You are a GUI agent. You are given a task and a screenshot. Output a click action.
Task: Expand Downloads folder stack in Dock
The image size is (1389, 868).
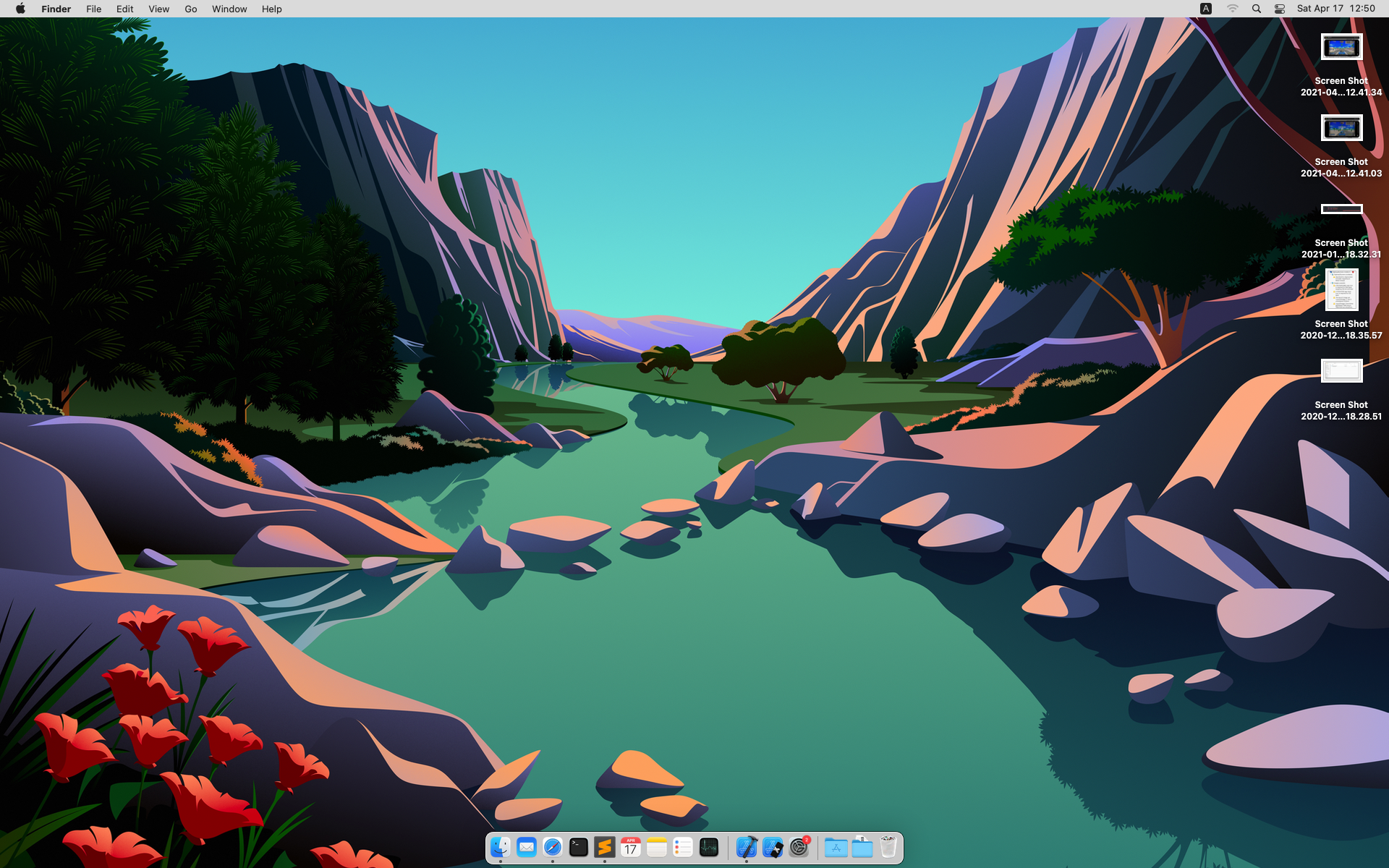(x=862, y=847)
